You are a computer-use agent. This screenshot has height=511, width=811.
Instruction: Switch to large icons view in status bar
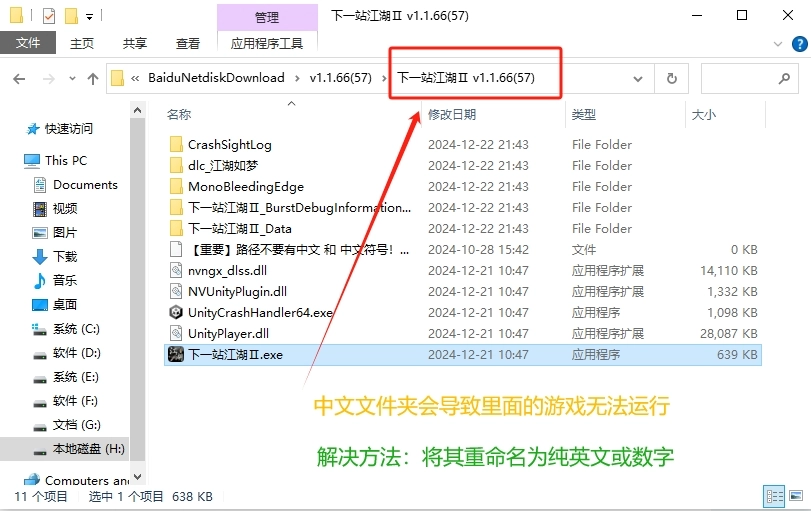tap(796, 496)
